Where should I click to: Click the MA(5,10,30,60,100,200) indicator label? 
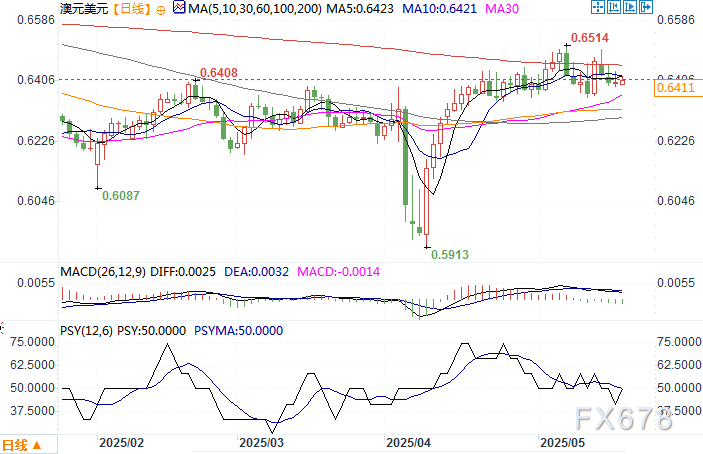pyautogui.click(x=255, y=9)
